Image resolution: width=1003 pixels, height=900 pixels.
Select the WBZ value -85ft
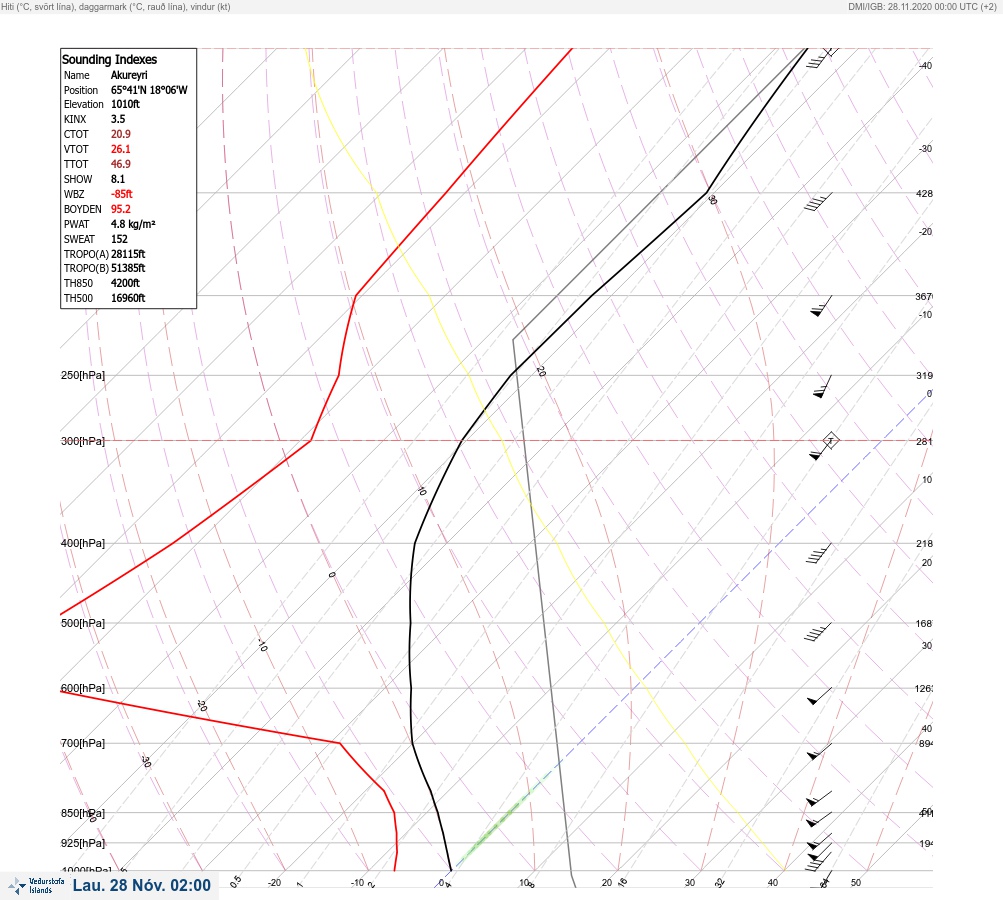pos(122,194)
